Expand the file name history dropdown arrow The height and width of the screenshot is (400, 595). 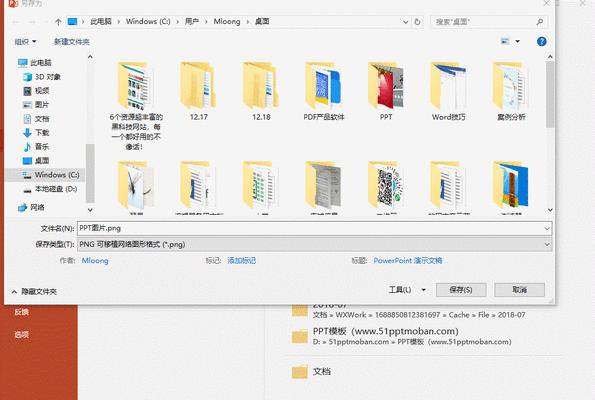(x=546, y=228)
